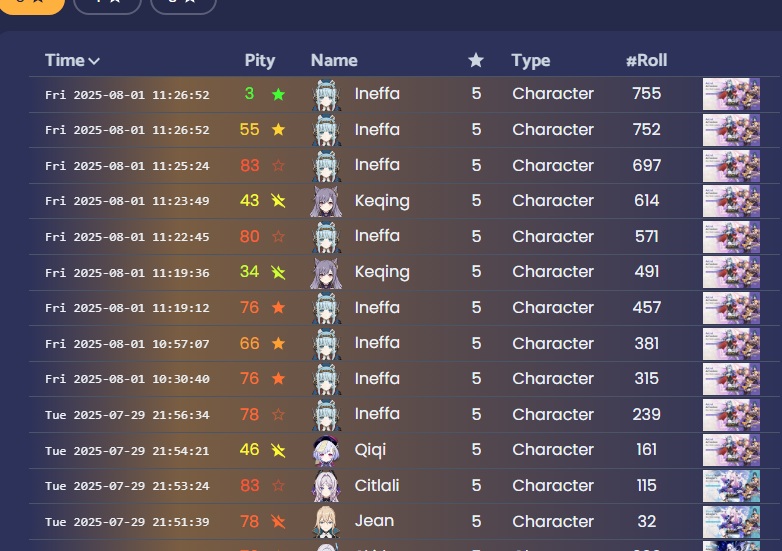Click the Citlali character portrait
This screenshot has width=782, height=551.
326,486
